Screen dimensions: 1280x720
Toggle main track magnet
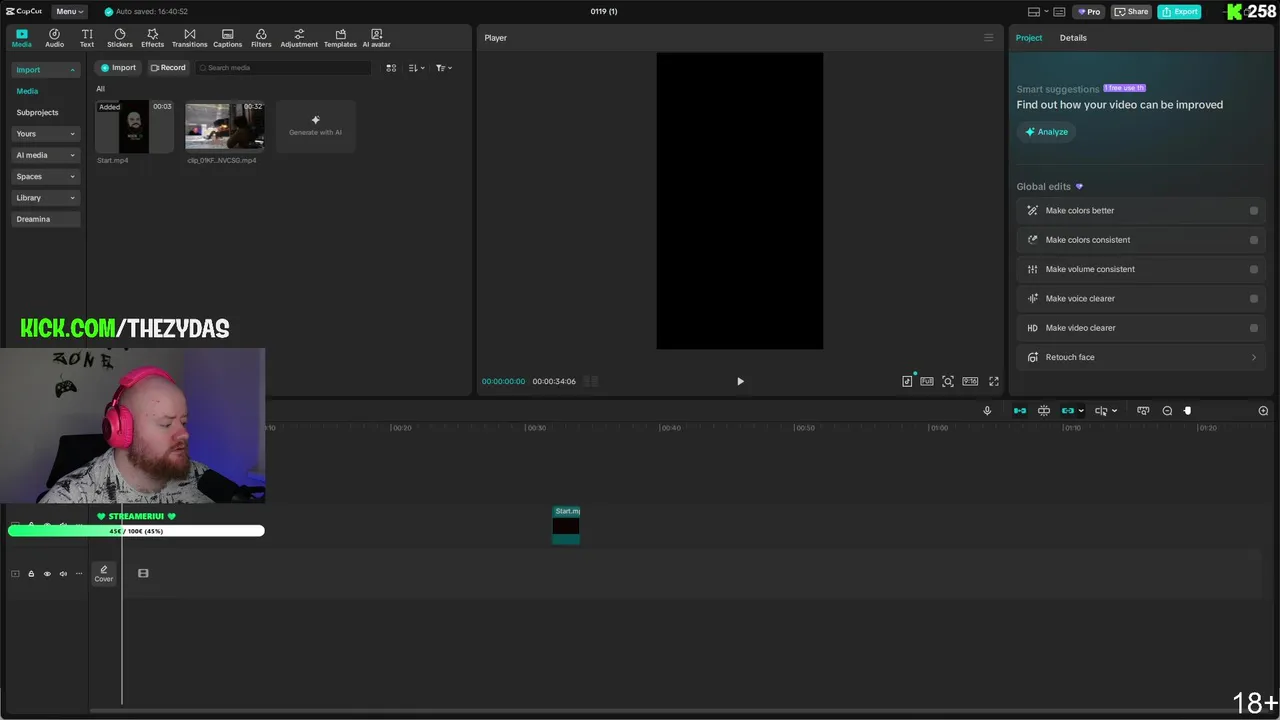click(x=1020, y=411)
